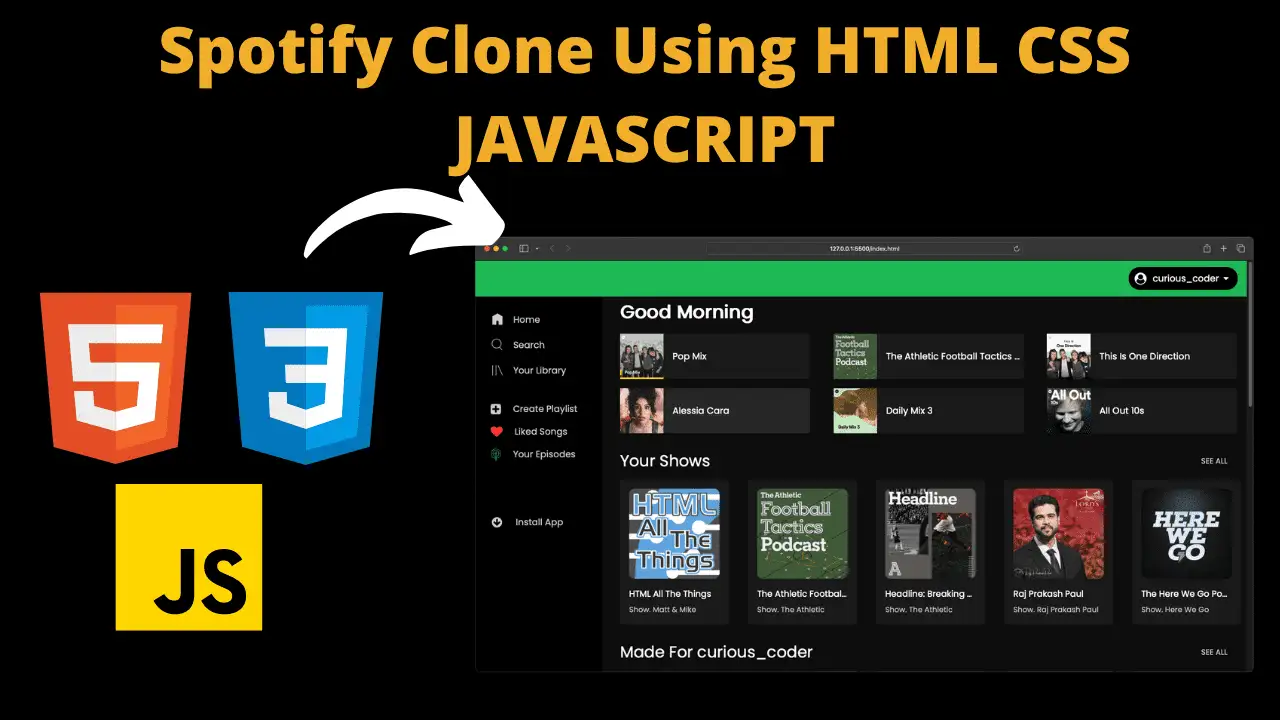Select Create Playlist in the sidebar
This screenshot has width=1280, height=720.
(x=545, y=409)
